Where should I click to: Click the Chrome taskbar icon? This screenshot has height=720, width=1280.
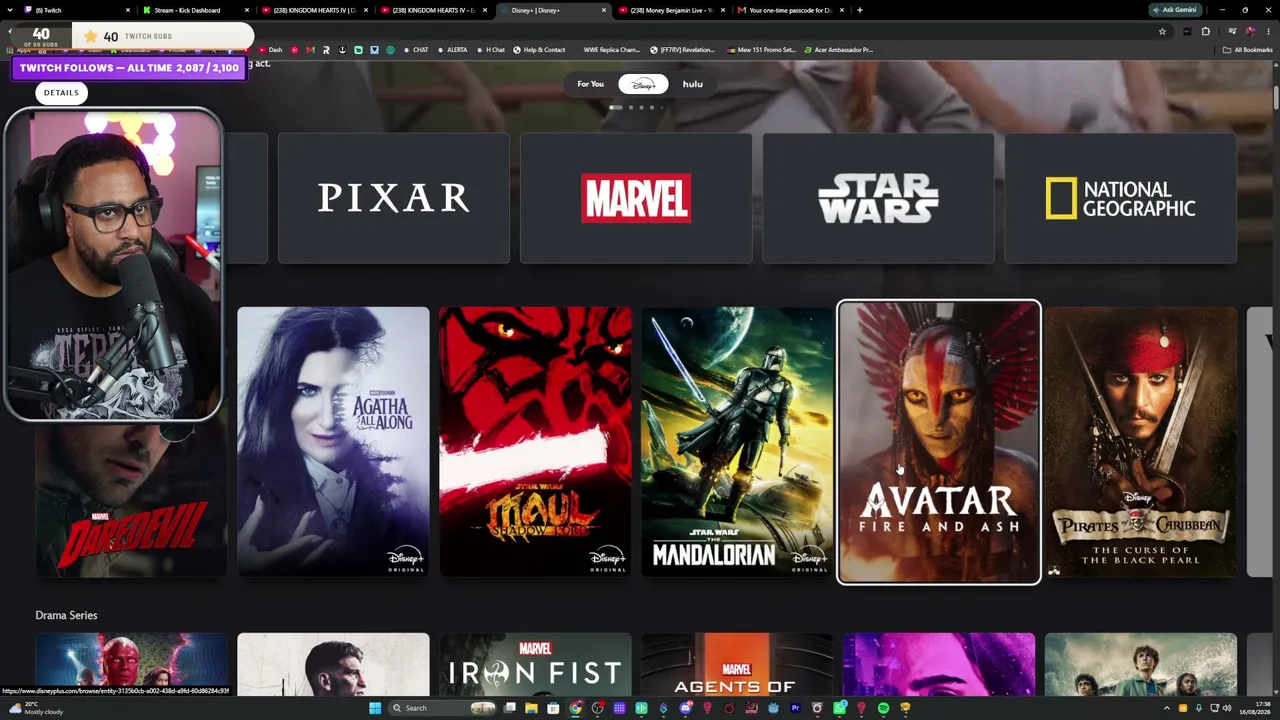[575, 708]
